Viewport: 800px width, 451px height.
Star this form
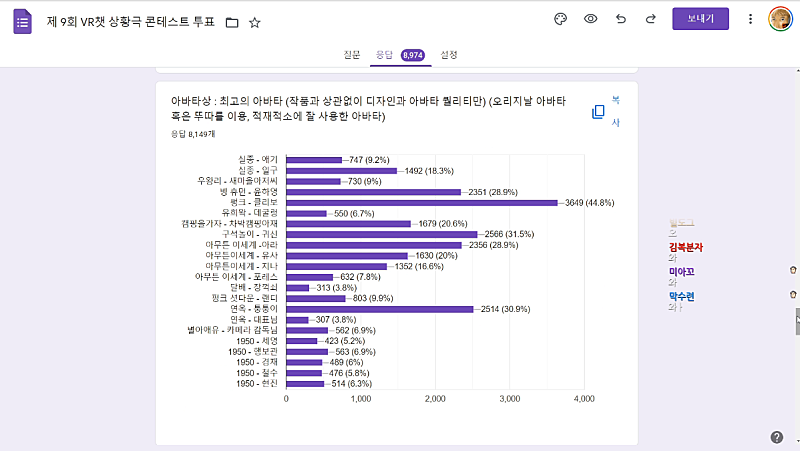255,22
